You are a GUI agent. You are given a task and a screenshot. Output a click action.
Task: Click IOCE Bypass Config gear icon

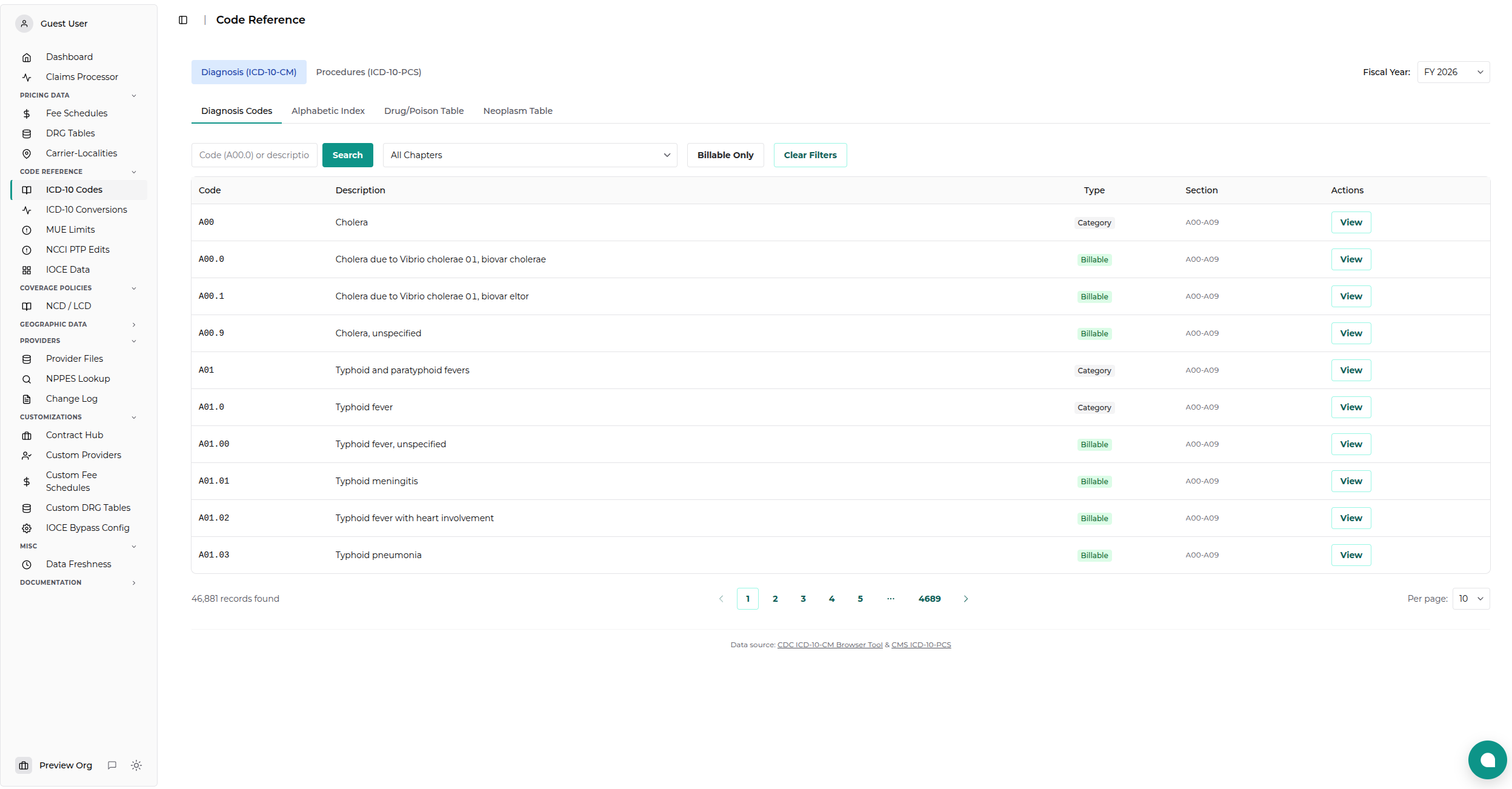27,528
